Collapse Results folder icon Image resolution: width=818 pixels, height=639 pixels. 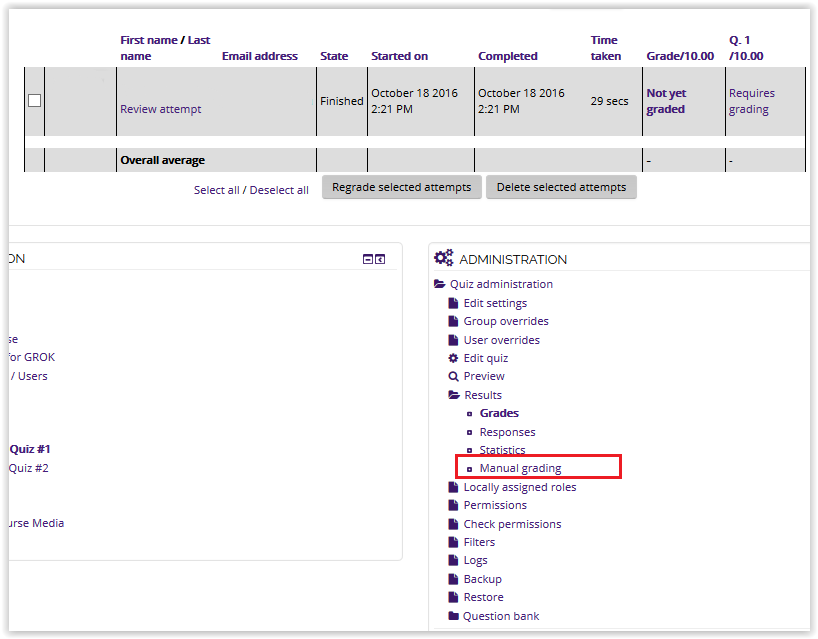tap(454, 395)
